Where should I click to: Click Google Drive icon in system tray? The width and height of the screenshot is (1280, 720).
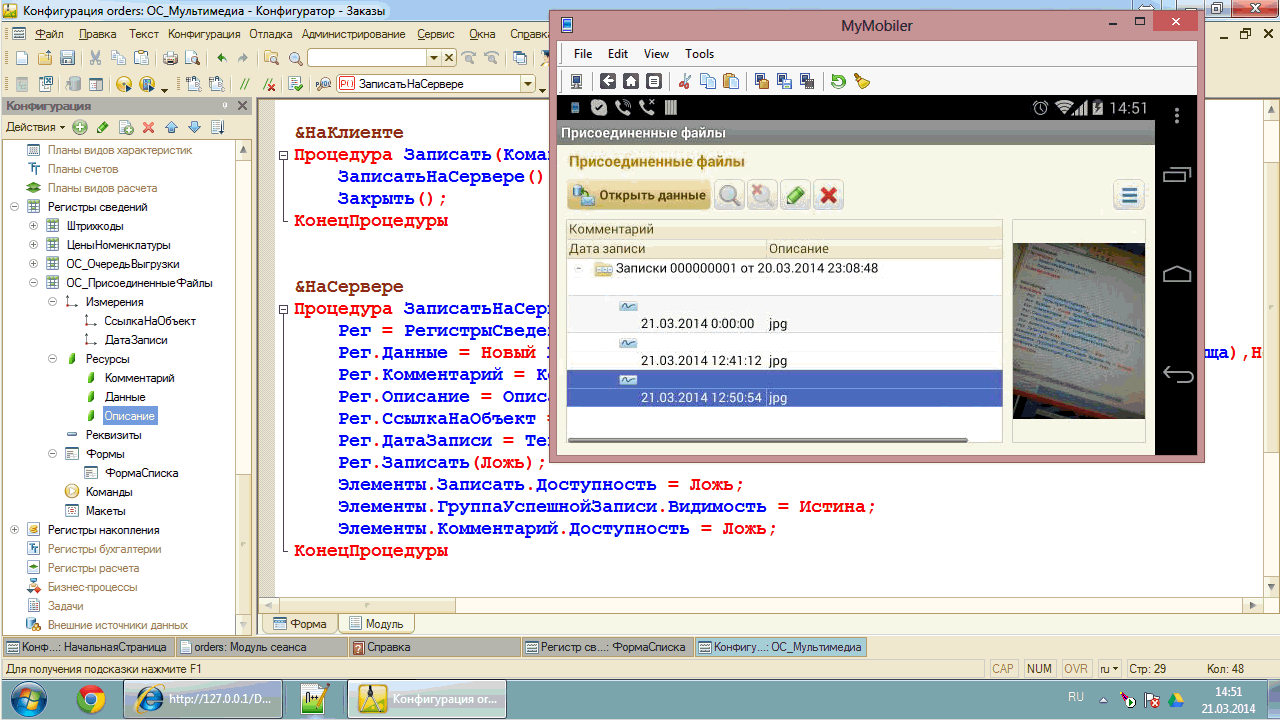pos(1177,699)
